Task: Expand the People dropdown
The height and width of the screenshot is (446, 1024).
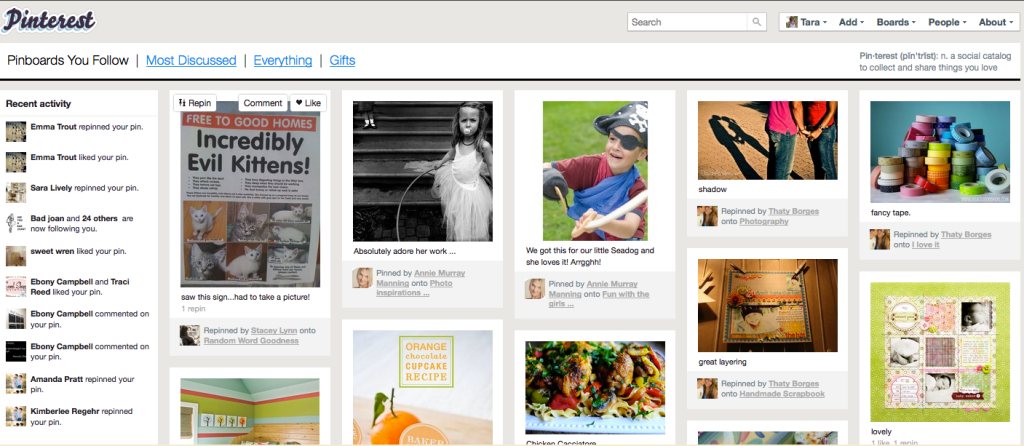Action: coord(948,22)
